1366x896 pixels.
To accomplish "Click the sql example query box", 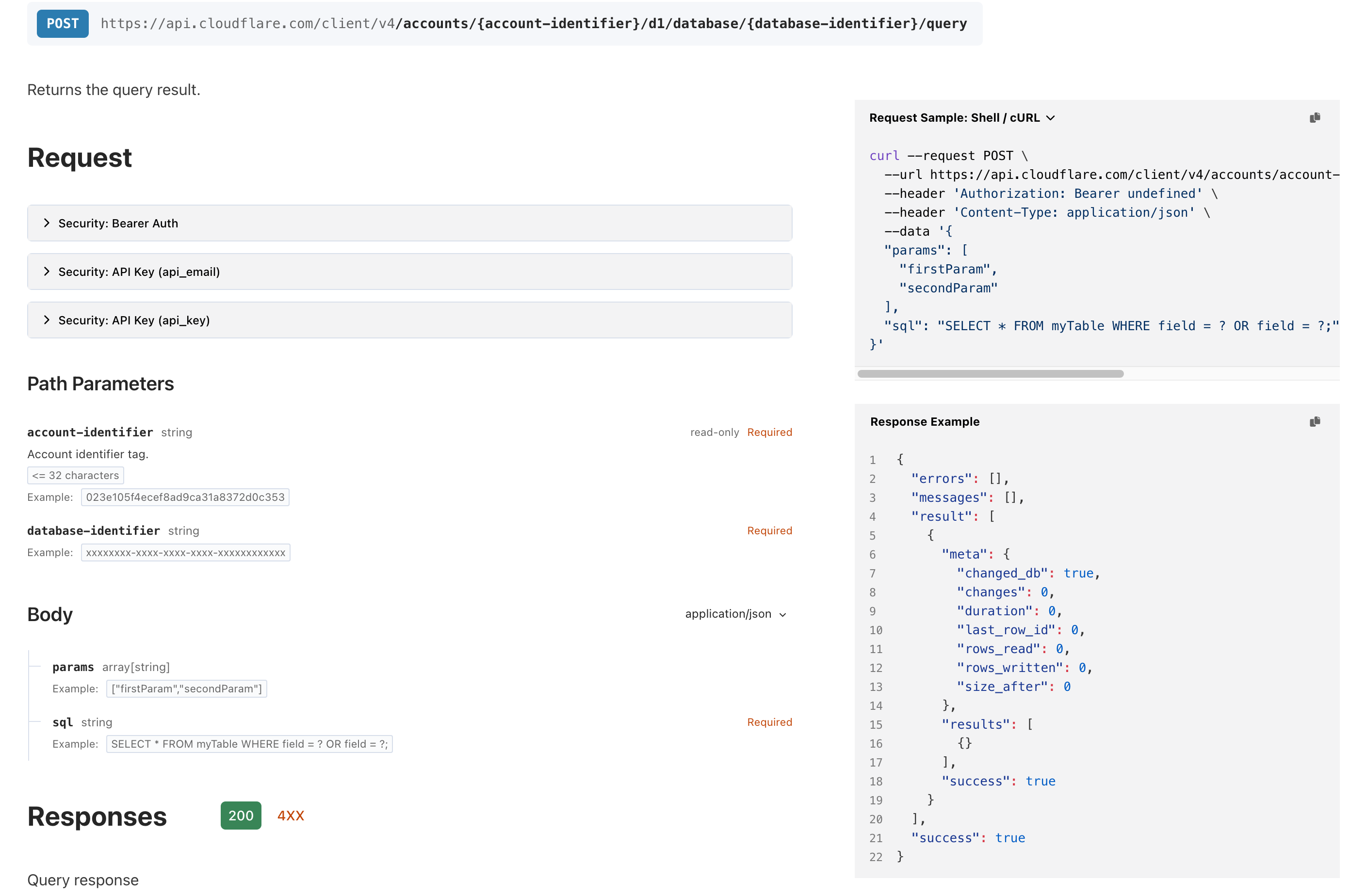I will [x=249, y=743].
